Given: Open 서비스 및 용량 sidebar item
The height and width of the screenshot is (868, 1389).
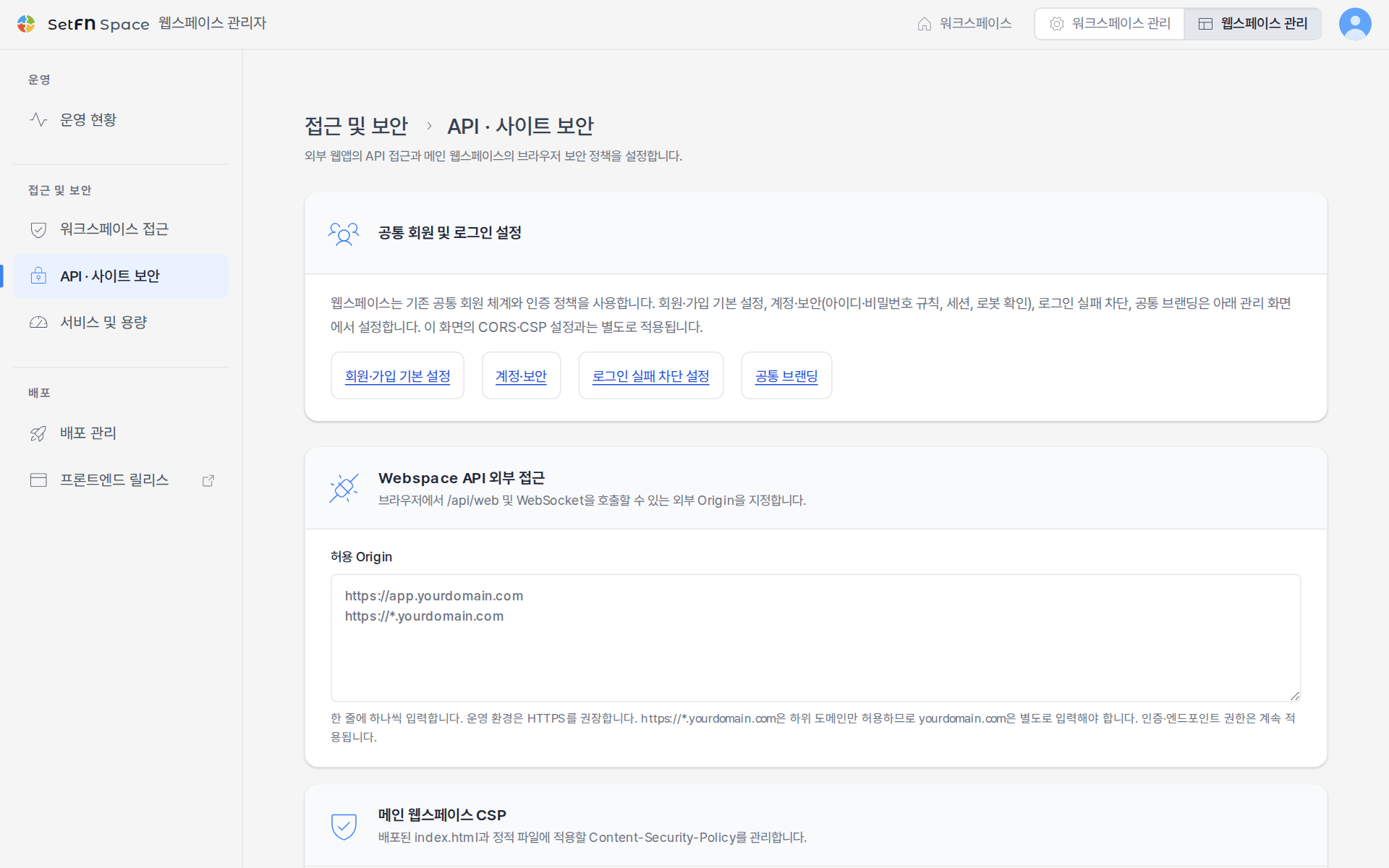Looking at the screenshot, I should [121, 323].
